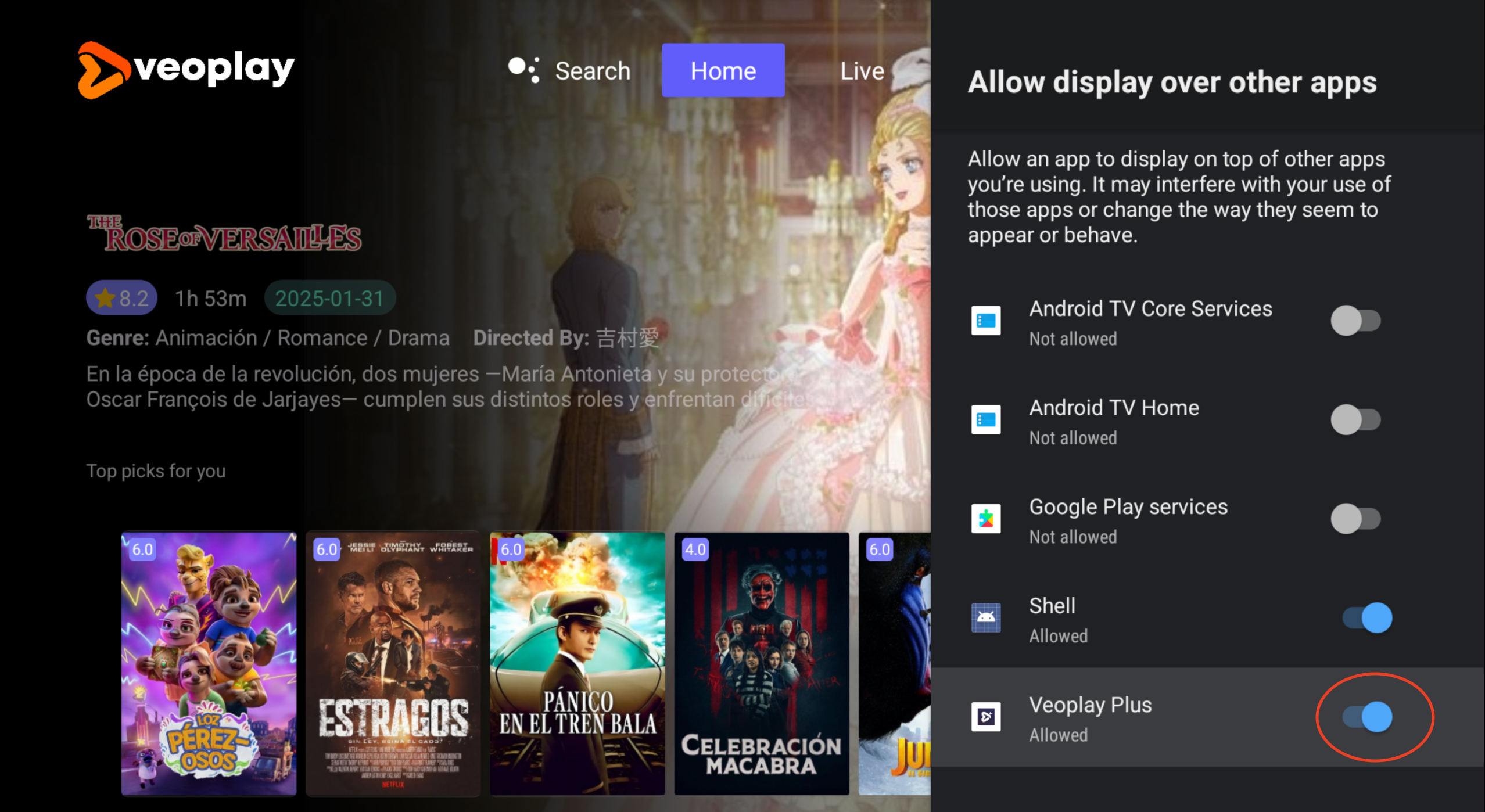1485x812 pixels.
Task: Open the Estragos movie poster
Action: pos(393,663)
